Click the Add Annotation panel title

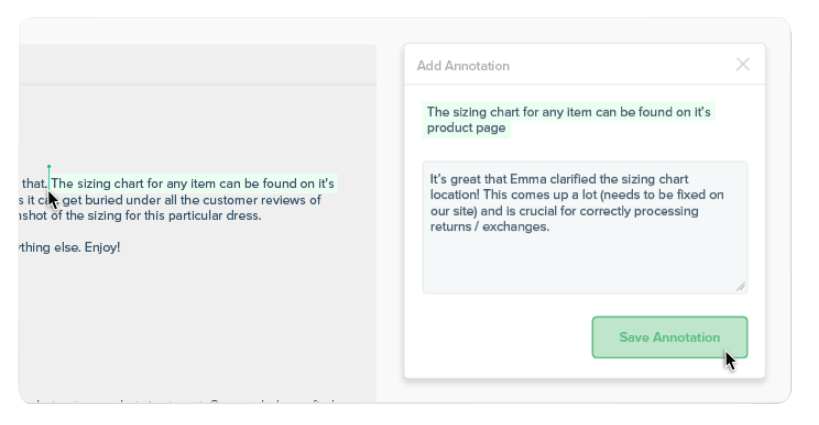(x=463, y=66)
